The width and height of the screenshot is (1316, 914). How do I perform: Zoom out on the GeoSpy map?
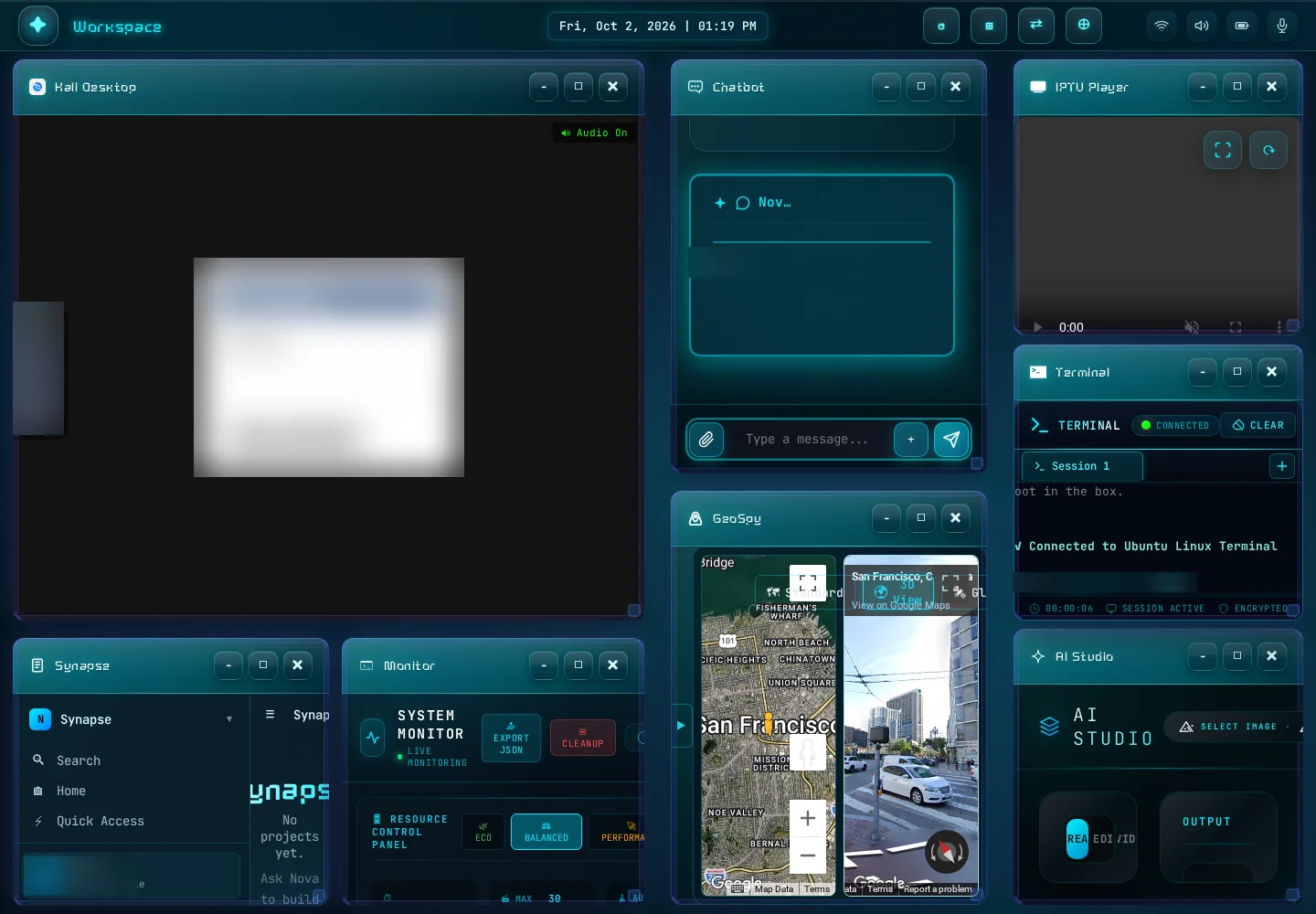[808, 856]
